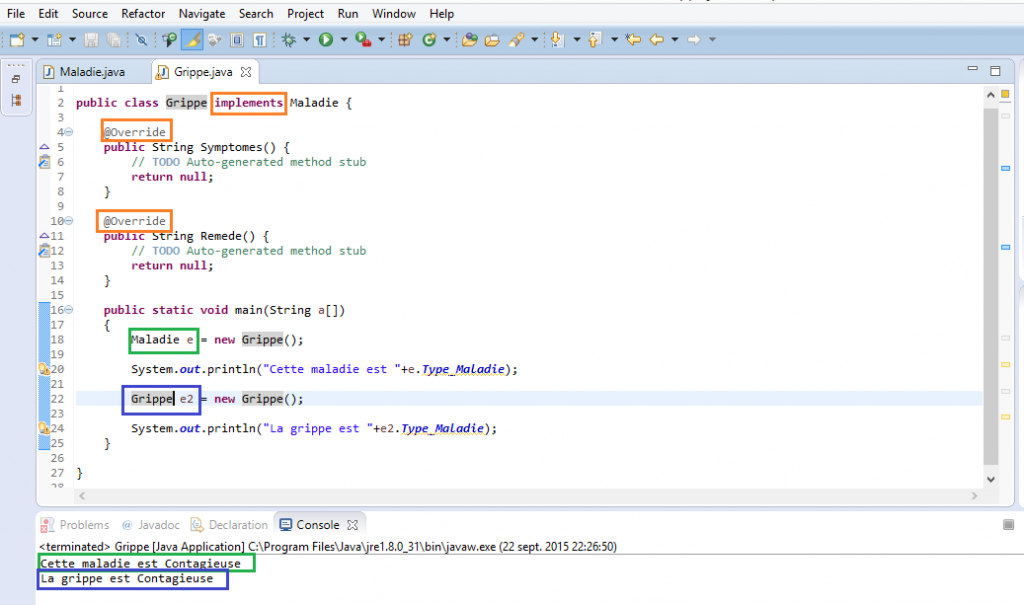Toggle Show Whitespace Characters

[x=259, y=40]
